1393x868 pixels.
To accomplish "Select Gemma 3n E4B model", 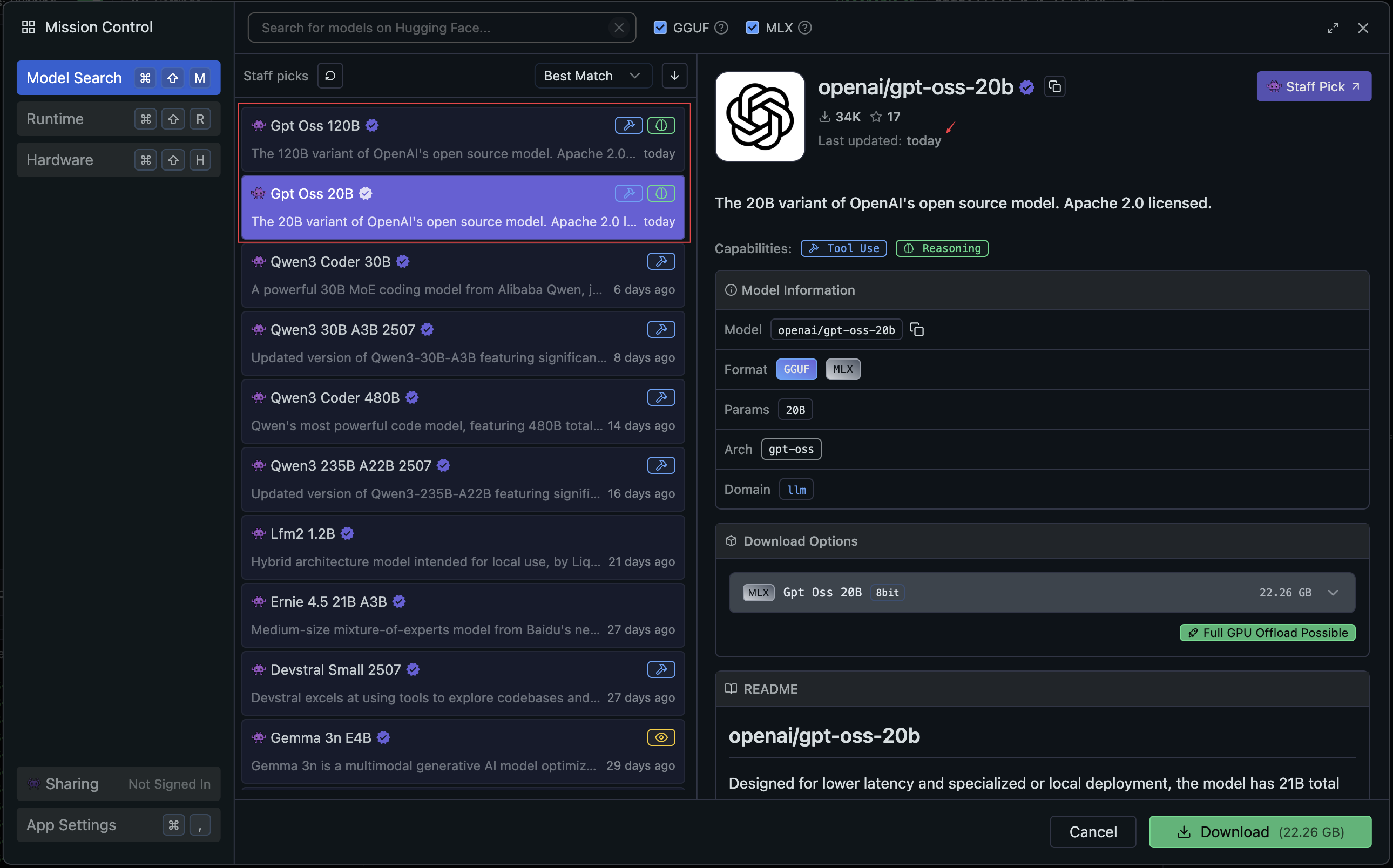I will (463, 751).
